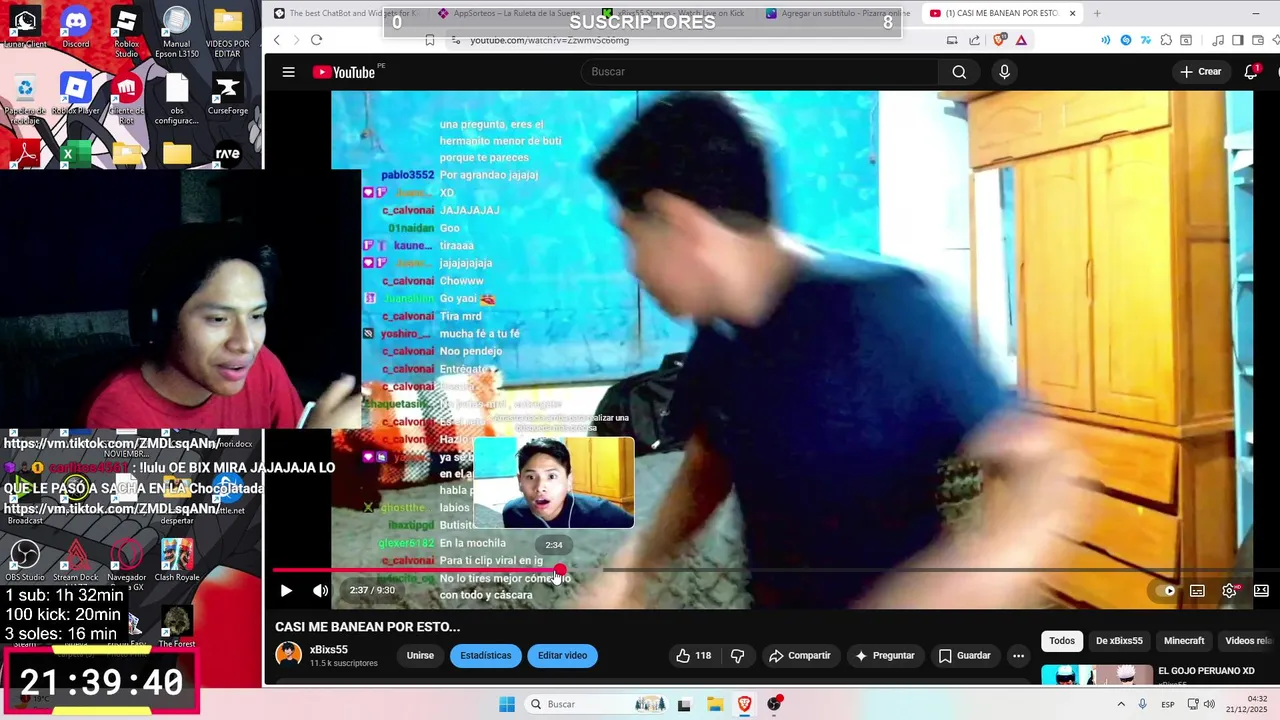The width and height of the screenshot is (1280, 720).
Task: Open EL GOJO PERUANO XD video thumbnail
Action: pyautogui.click(x=1096, y=676)
